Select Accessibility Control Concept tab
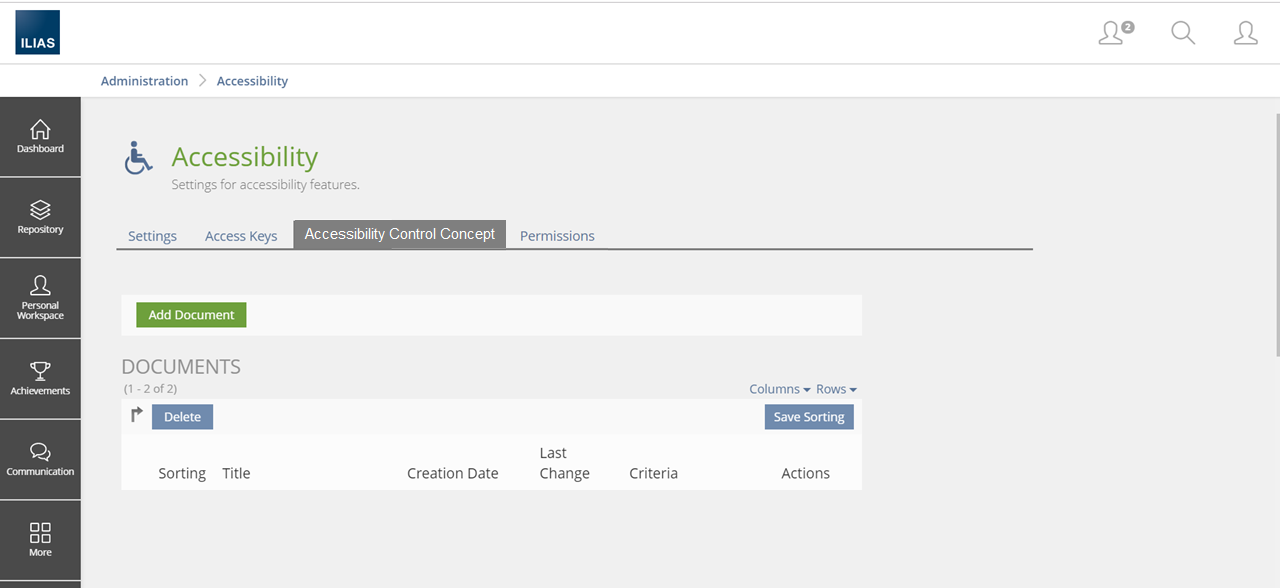This screenshot has height=588, width=1280. (x=399, y=234)
